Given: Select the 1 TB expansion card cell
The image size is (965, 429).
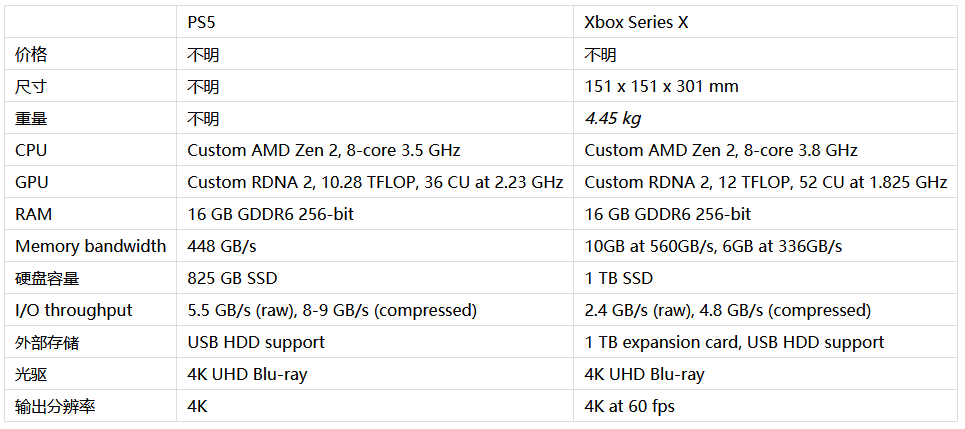Looking at the screenshot, I should 734,342.
